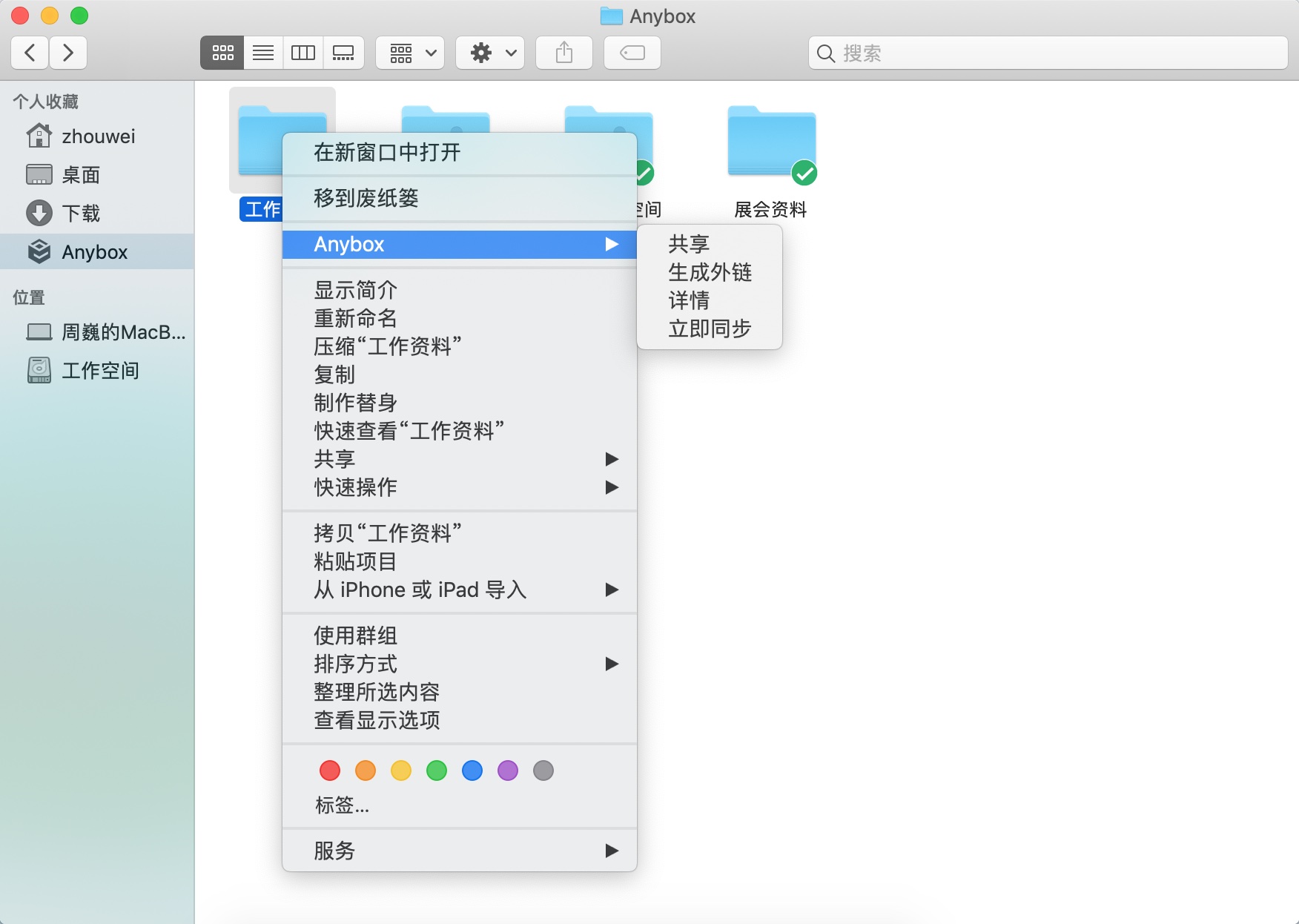Go forward with the right arrow button
Screen dimensions: 1299x924
click(68, 53)
